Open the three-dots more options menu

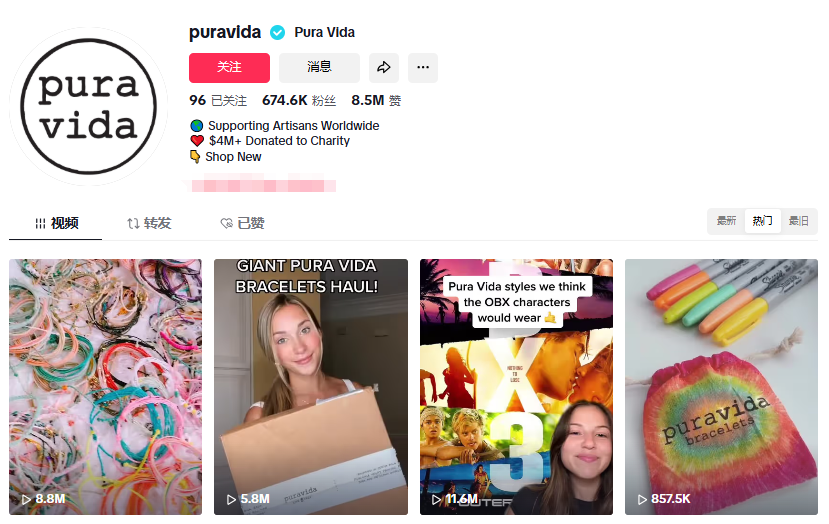point(423,68)
